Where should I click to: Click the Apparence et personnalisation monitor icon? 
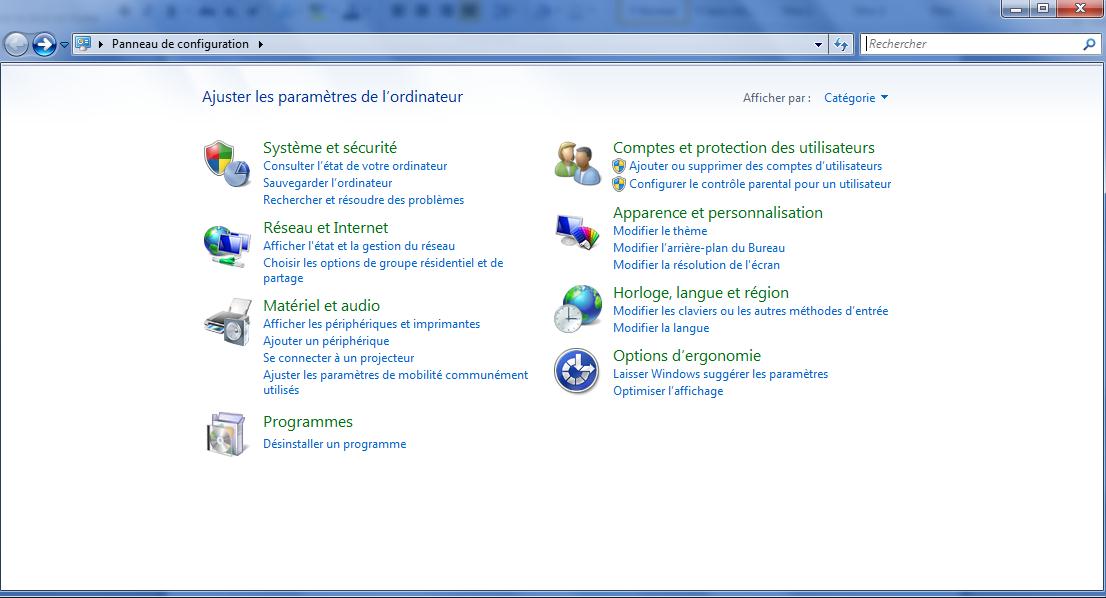pyautogui.click(x=577, y=231)
